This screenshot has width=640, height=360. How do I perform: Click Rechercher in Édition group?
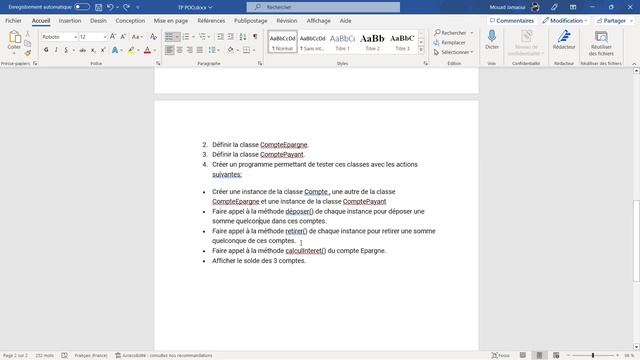(x=450, y=33)
